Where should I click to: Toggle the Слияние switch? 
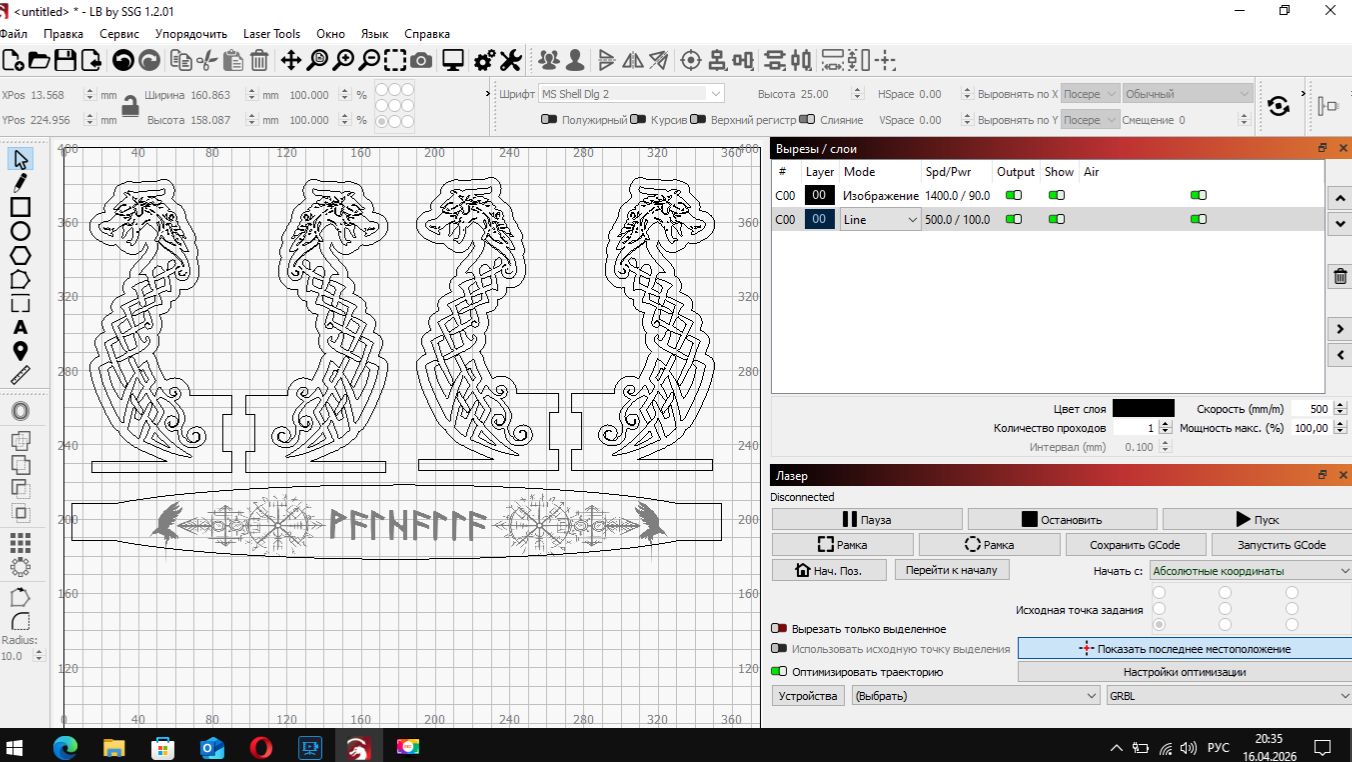807,120
